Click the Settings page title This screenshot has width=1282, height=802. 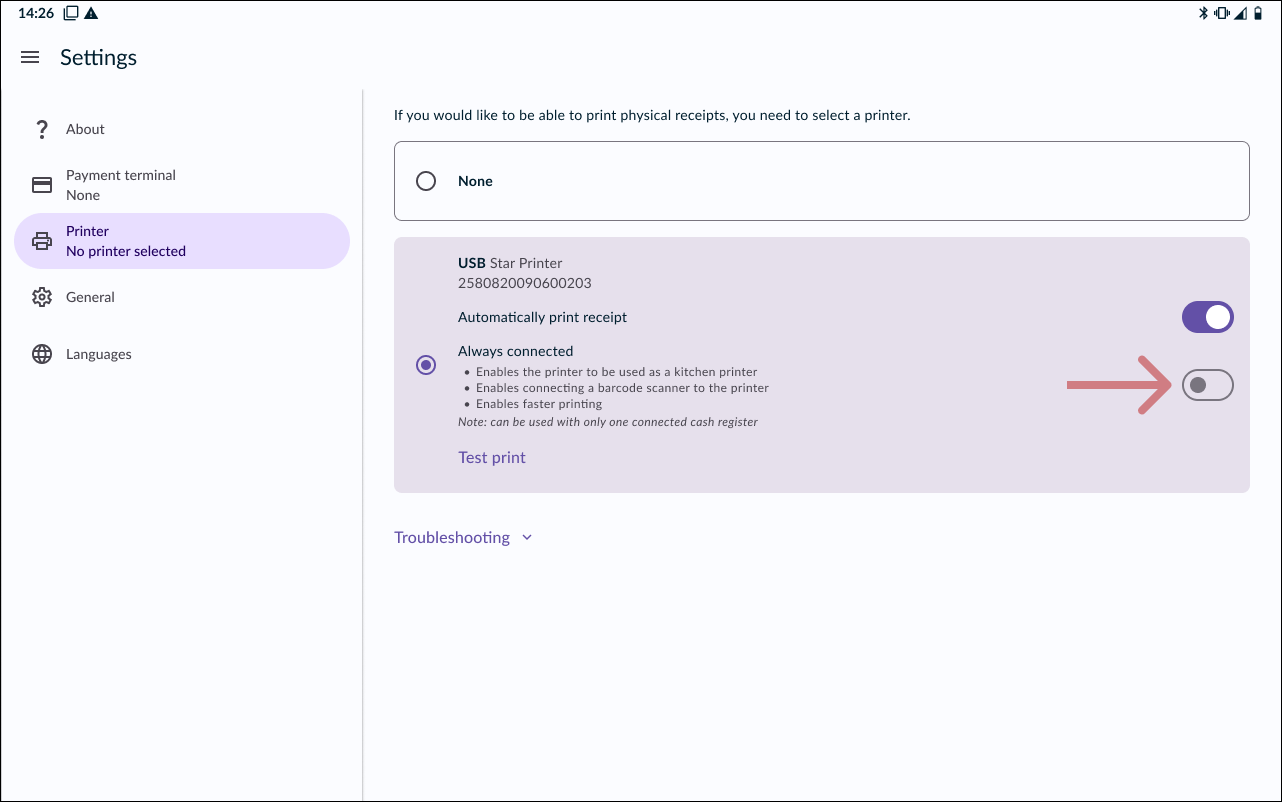[x=98, y=58]
